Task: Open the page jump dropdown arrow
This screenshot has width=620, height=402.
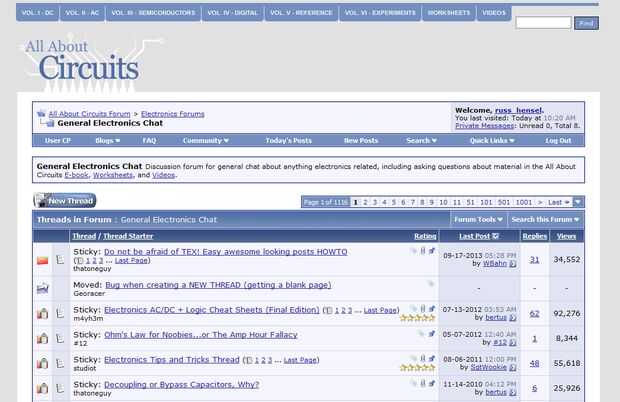Action: pos(578,202)
